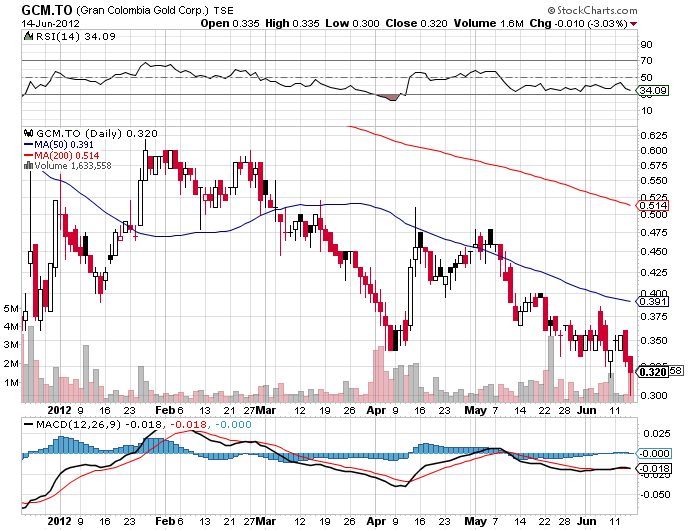Image resolution: width=691 pixels, height=531 pixels.
Task: Click the 5M volume axis label
Action: [x=11, y=308]
